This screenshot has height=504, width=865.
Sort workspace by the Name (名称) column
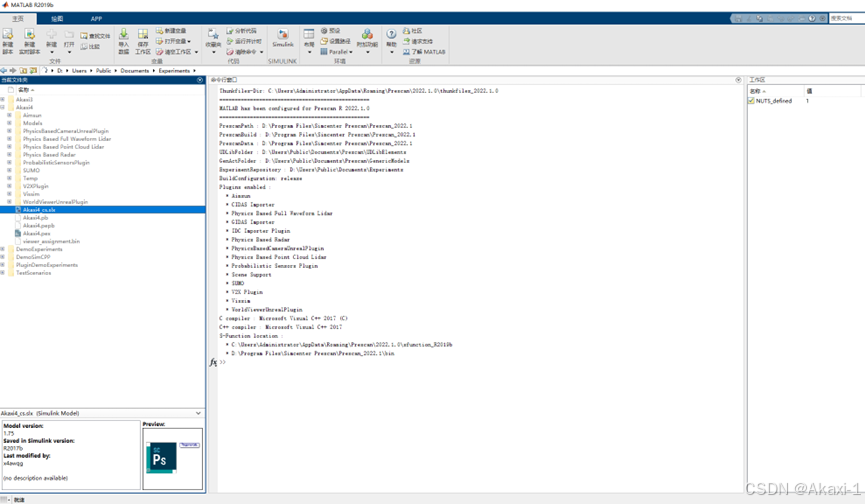point(775,91)
